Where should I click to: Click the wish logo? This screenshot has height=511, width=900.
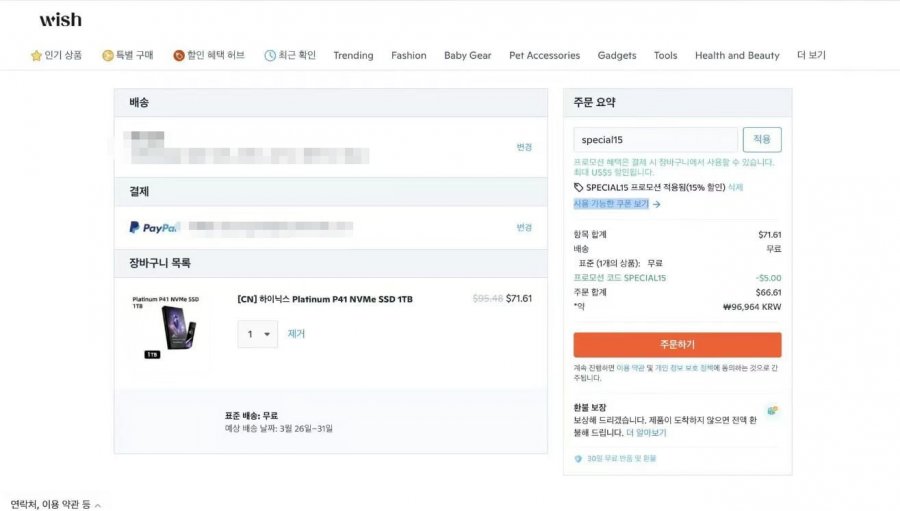60,20
